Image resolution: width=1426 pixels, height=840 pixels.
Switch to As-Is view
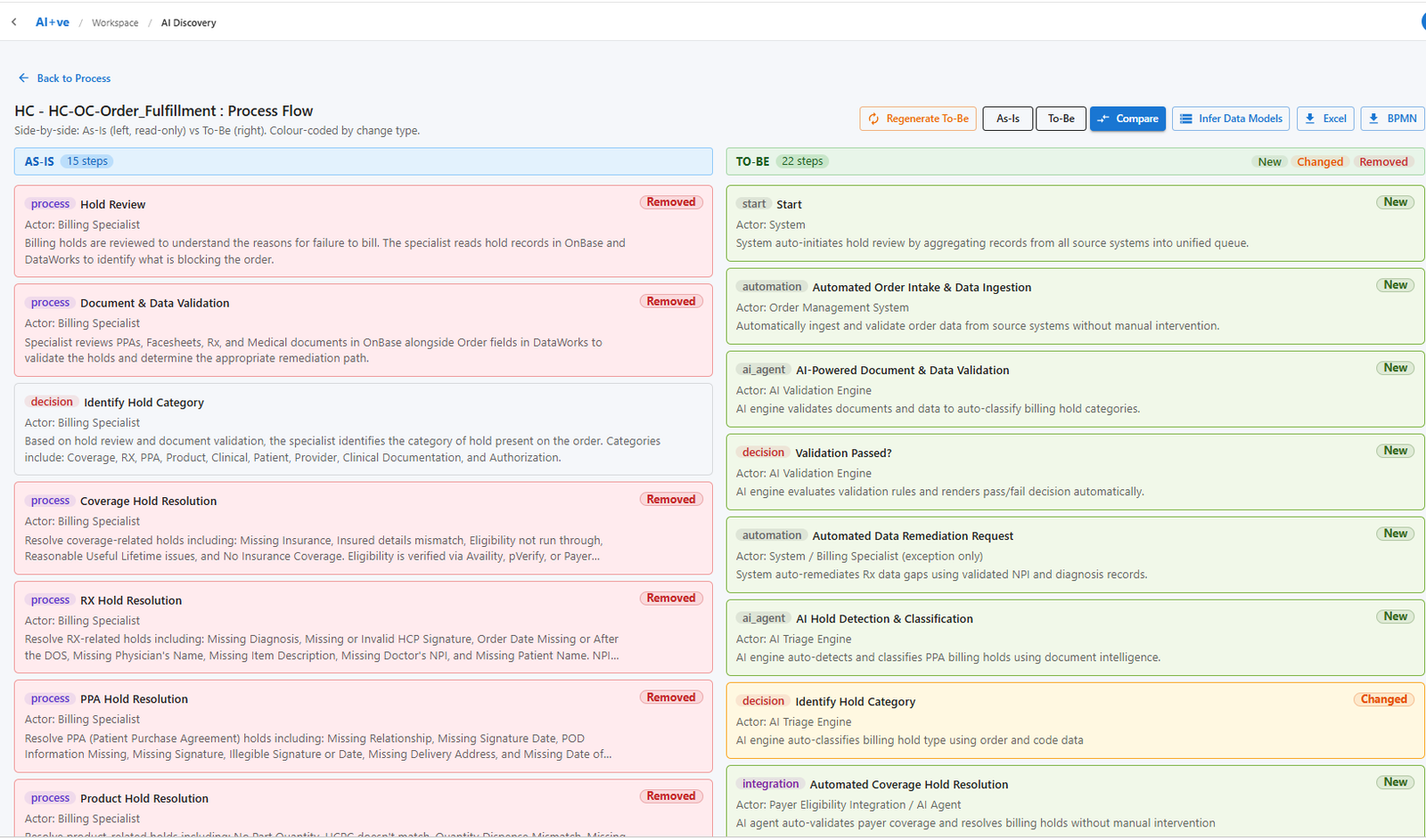click(1008, 118)
